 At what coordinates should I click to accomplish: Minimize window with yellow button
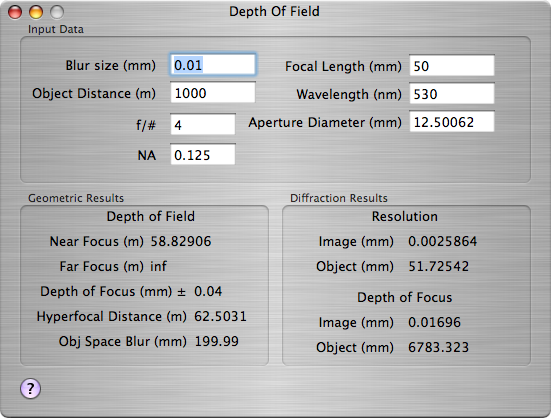(36, 12)
